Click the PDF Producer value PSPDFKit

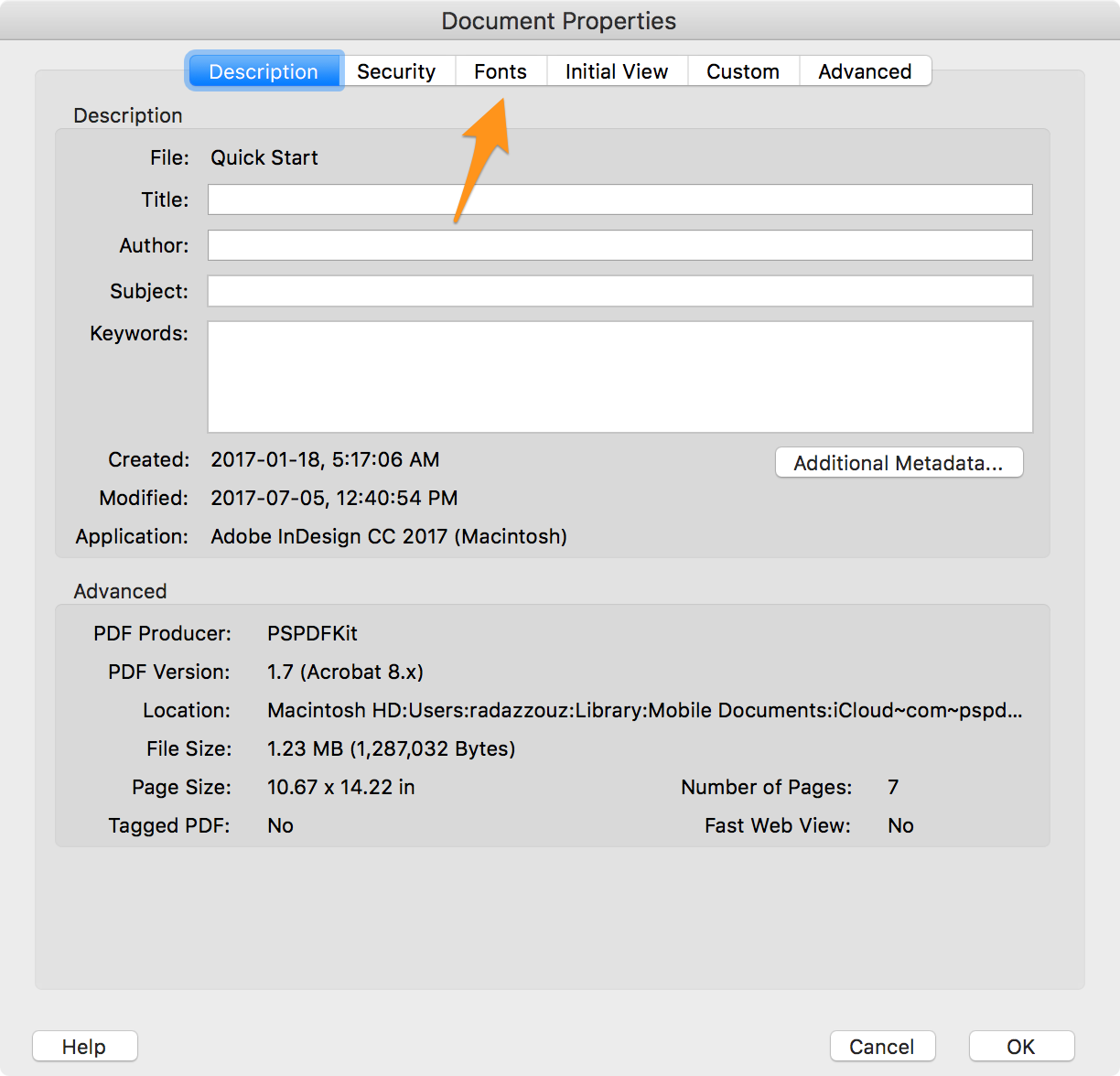(312, 633)
